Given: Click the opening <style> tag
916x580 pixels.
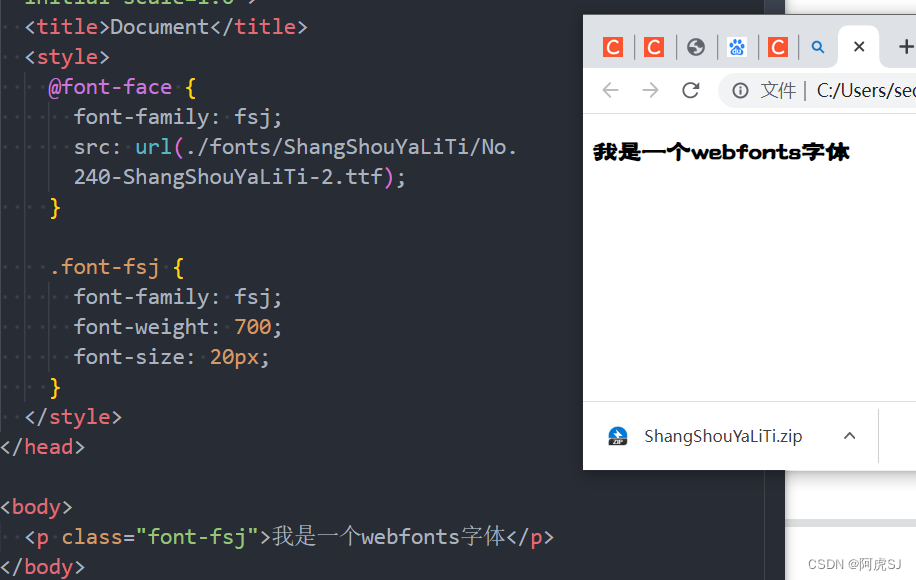Looking at the screenshot, I should click(x=67, y=57).
